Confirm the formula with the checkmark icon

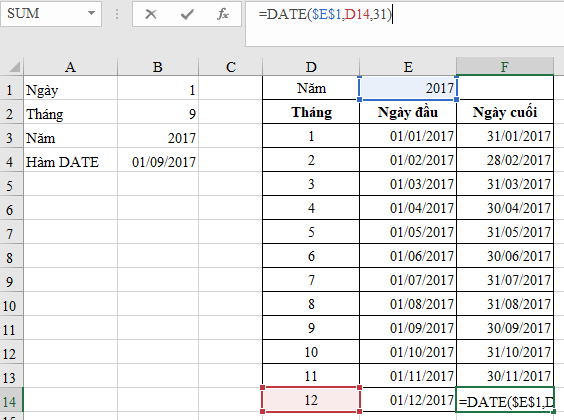pos(187,14)
